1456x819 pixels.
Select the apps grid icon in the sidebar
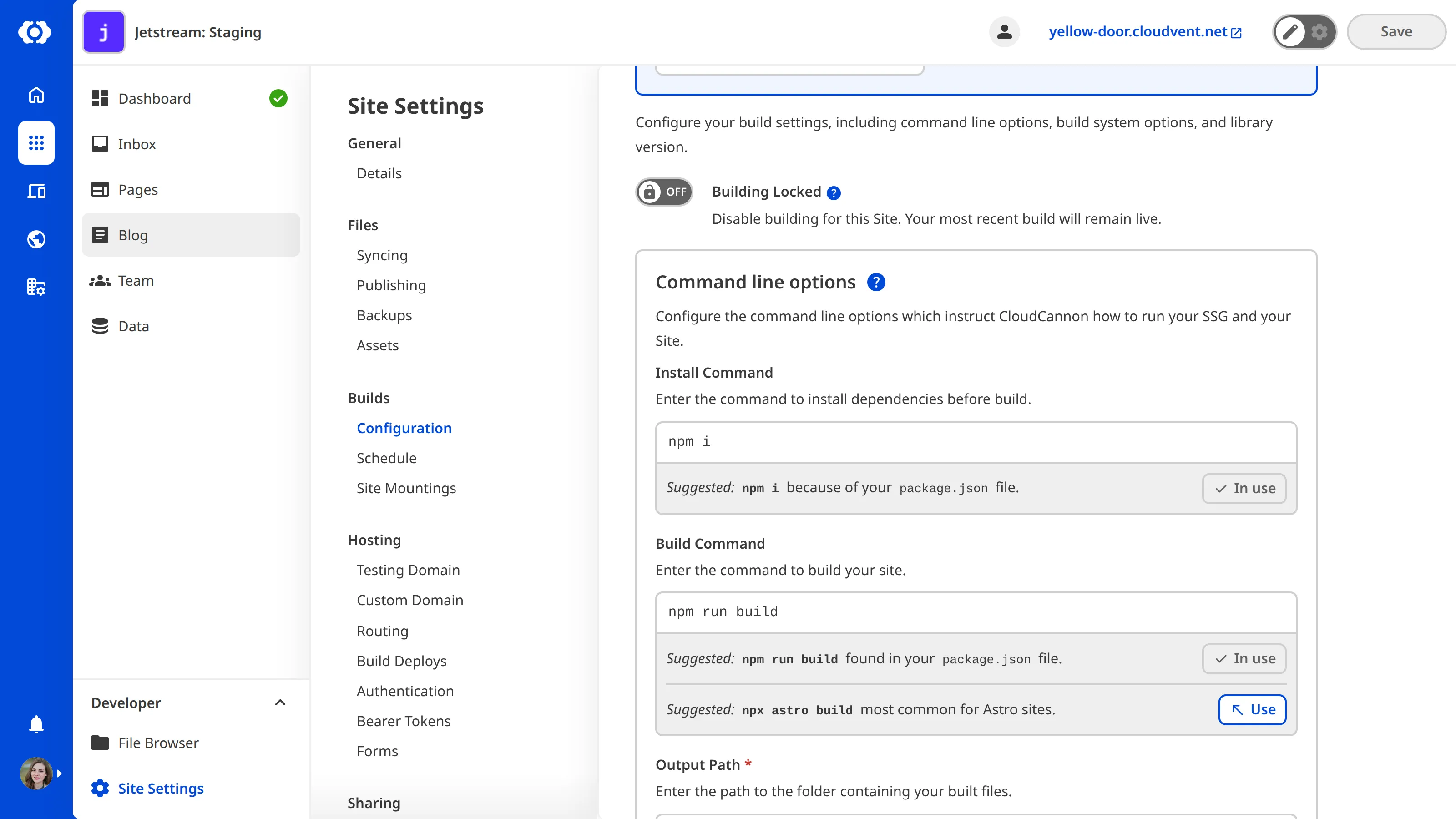pos(35,143)
